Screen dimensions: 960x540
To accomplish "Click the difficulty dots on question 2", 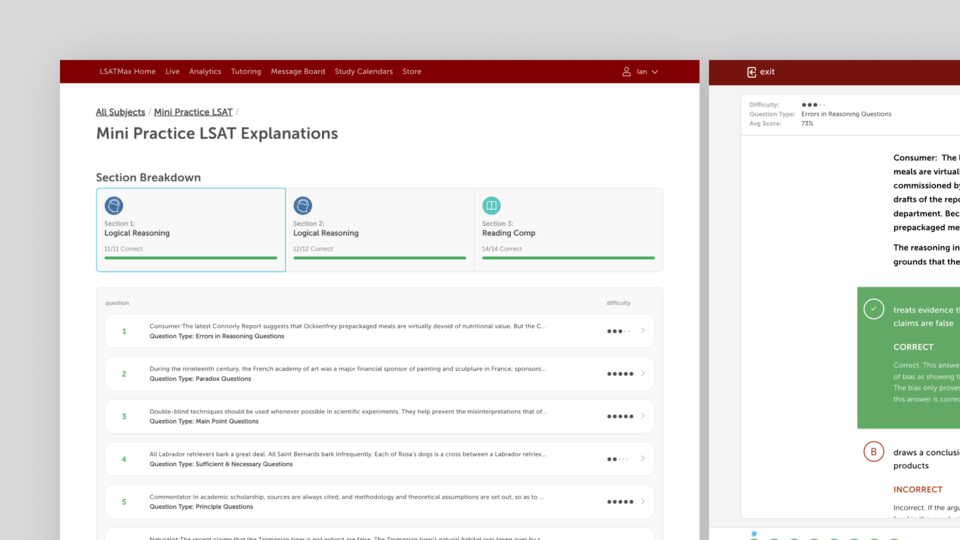I will point(620,373).
